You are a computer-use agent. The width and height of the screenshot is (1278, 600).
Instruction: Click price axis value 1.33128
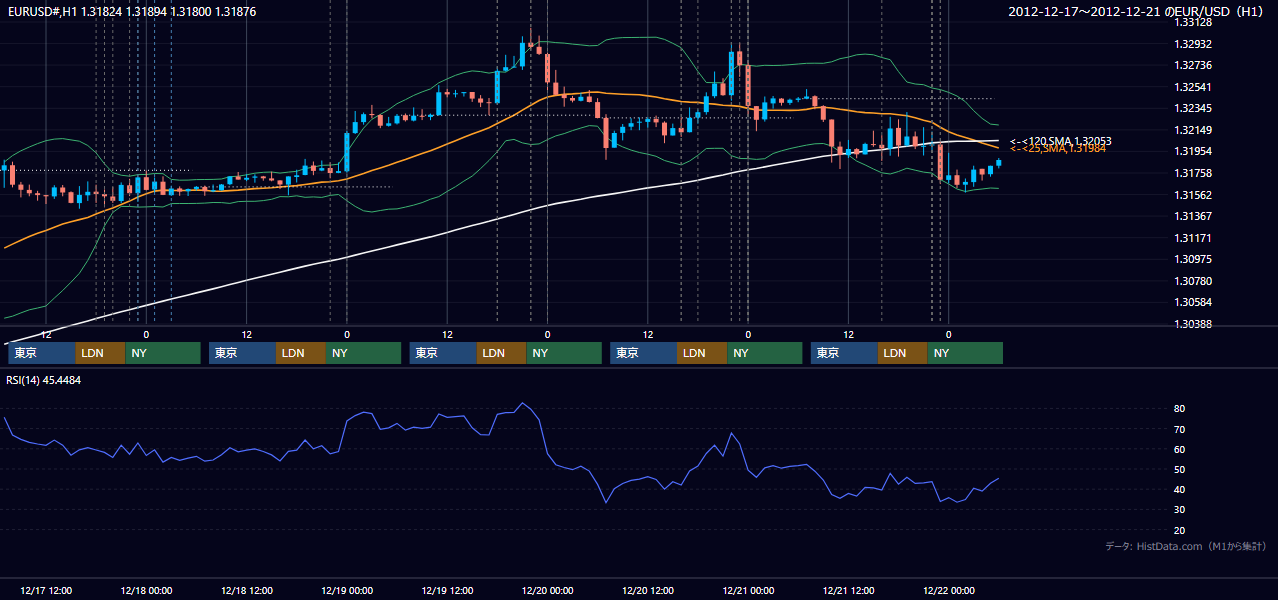pyautogui.click(x=1193, y=23)
